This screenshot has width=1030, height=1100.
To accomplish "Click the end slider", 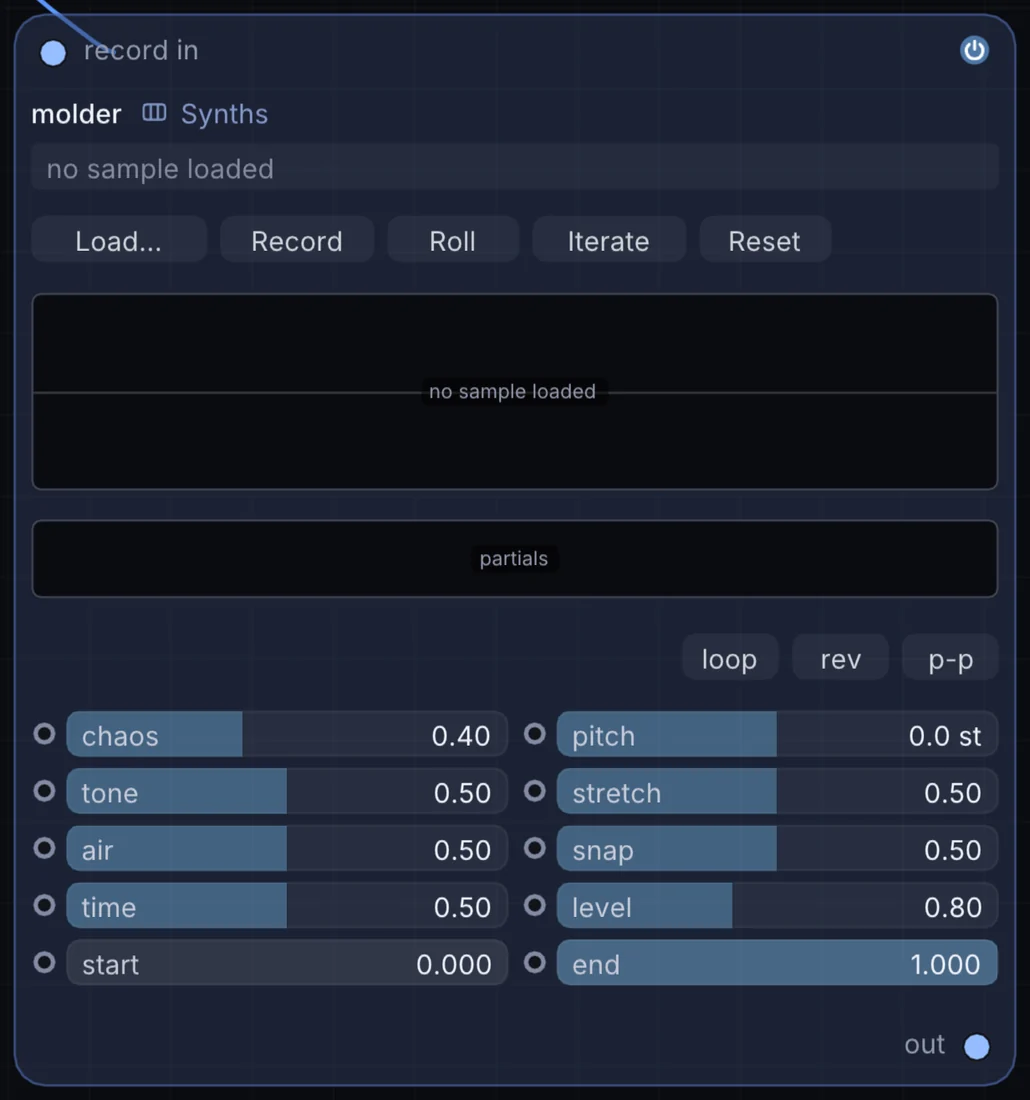I will (777, 963).
